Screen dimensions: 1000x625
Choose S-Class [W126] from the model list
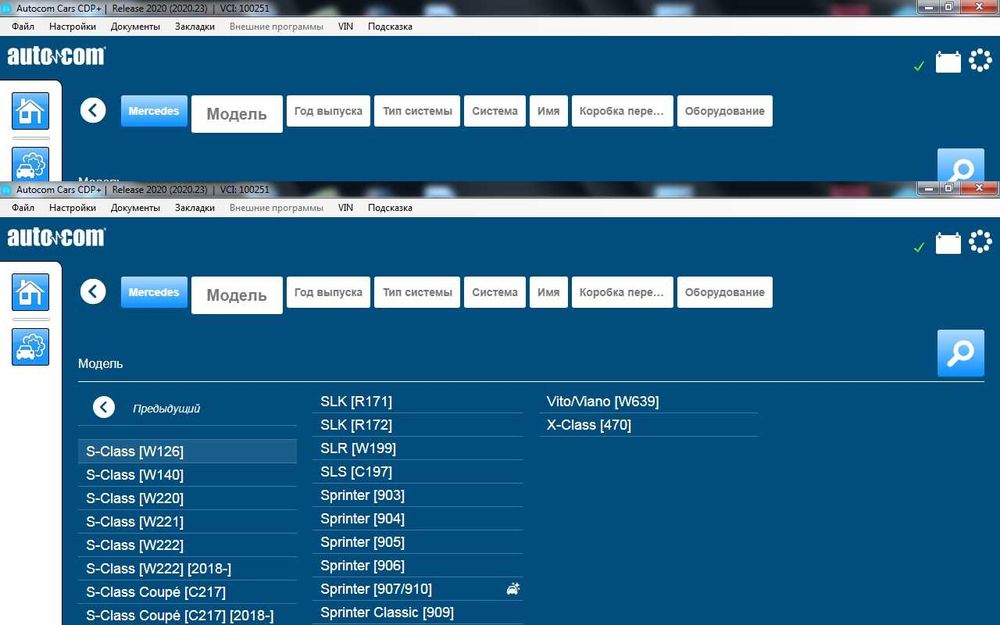pyautogui.click(x=188, y=451)
